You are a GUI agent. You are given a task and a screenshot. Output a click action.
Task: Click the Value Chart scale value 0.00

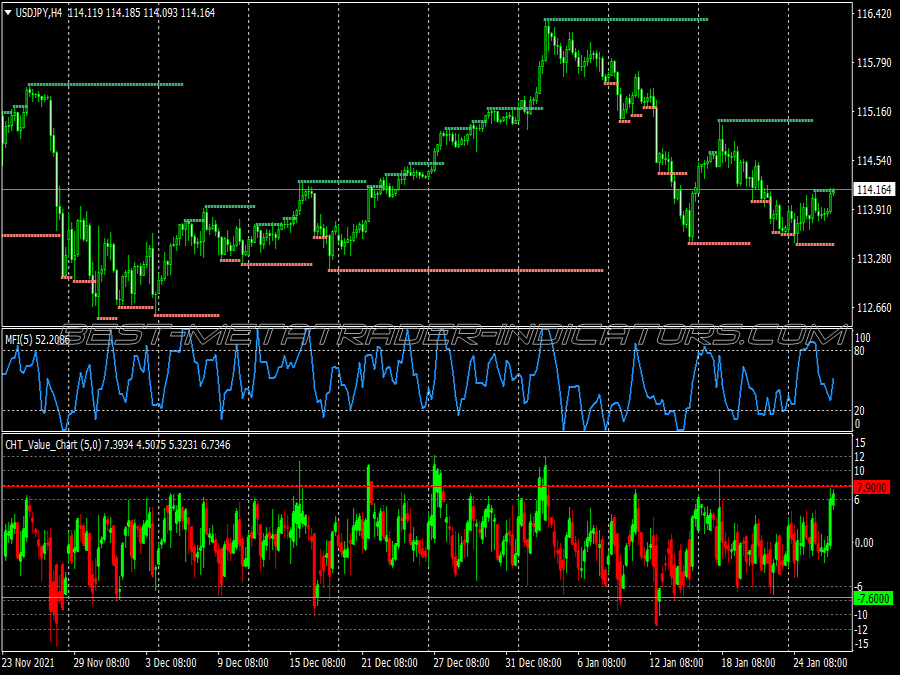coord(864,542)
